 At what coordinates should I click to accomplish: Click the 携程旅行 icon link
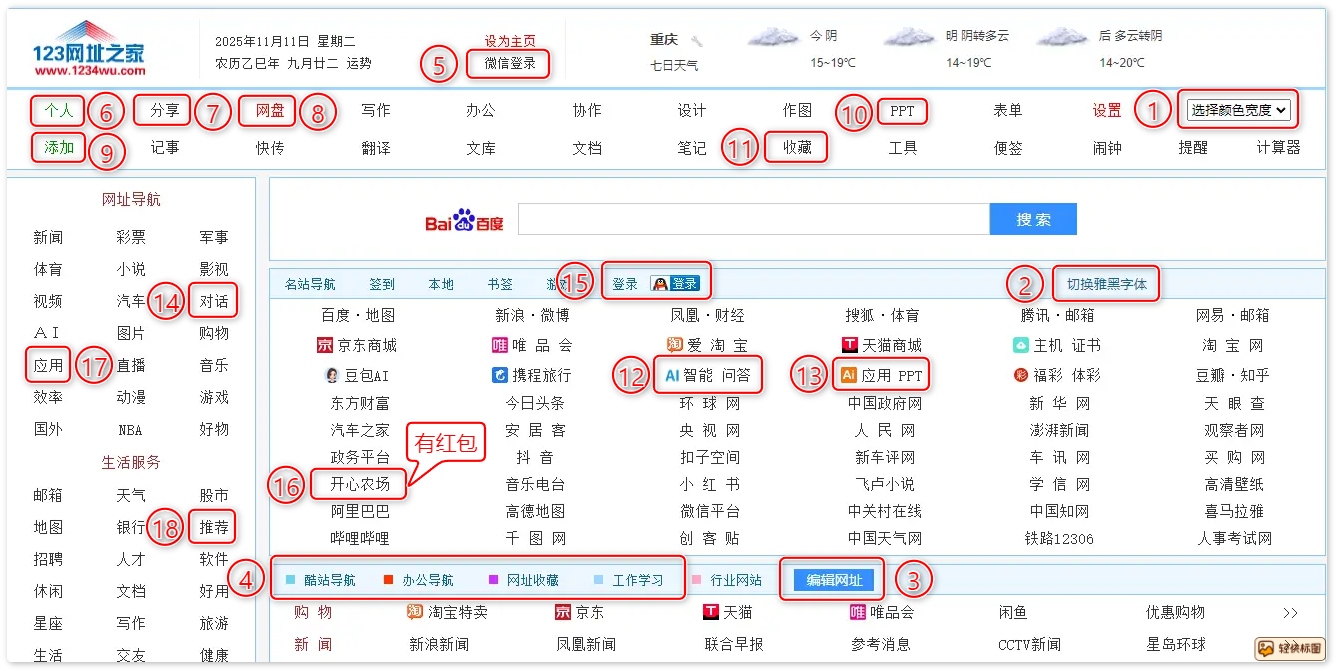coord(500,375)
